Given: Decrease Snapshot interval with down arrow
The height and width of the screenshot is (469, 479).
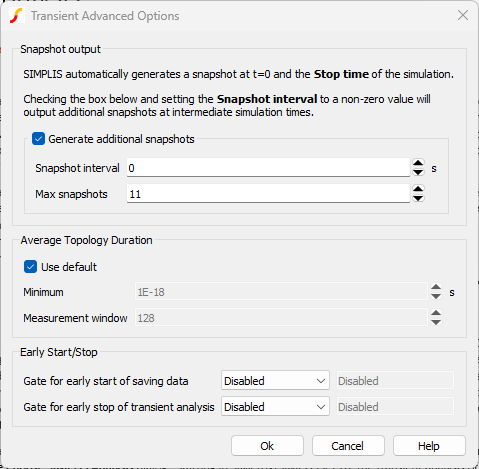Looking at the screenshot, I should click(x=418, y=172).
